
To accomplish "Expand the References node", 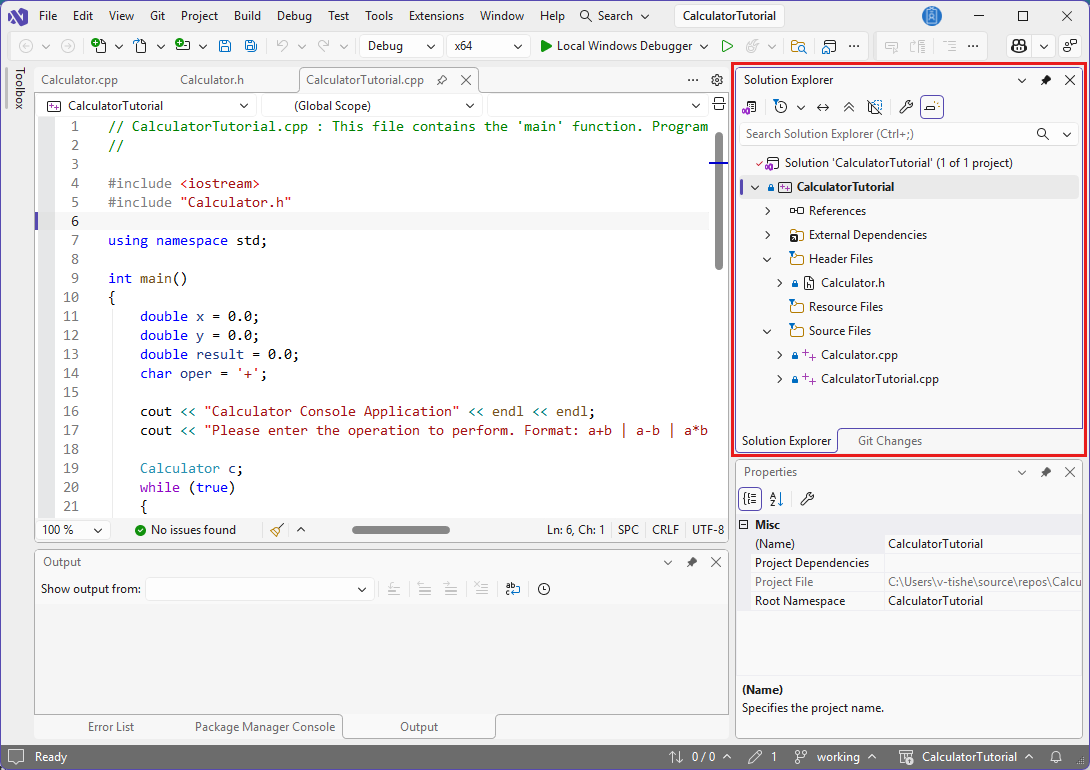I will tap(767, 211).
